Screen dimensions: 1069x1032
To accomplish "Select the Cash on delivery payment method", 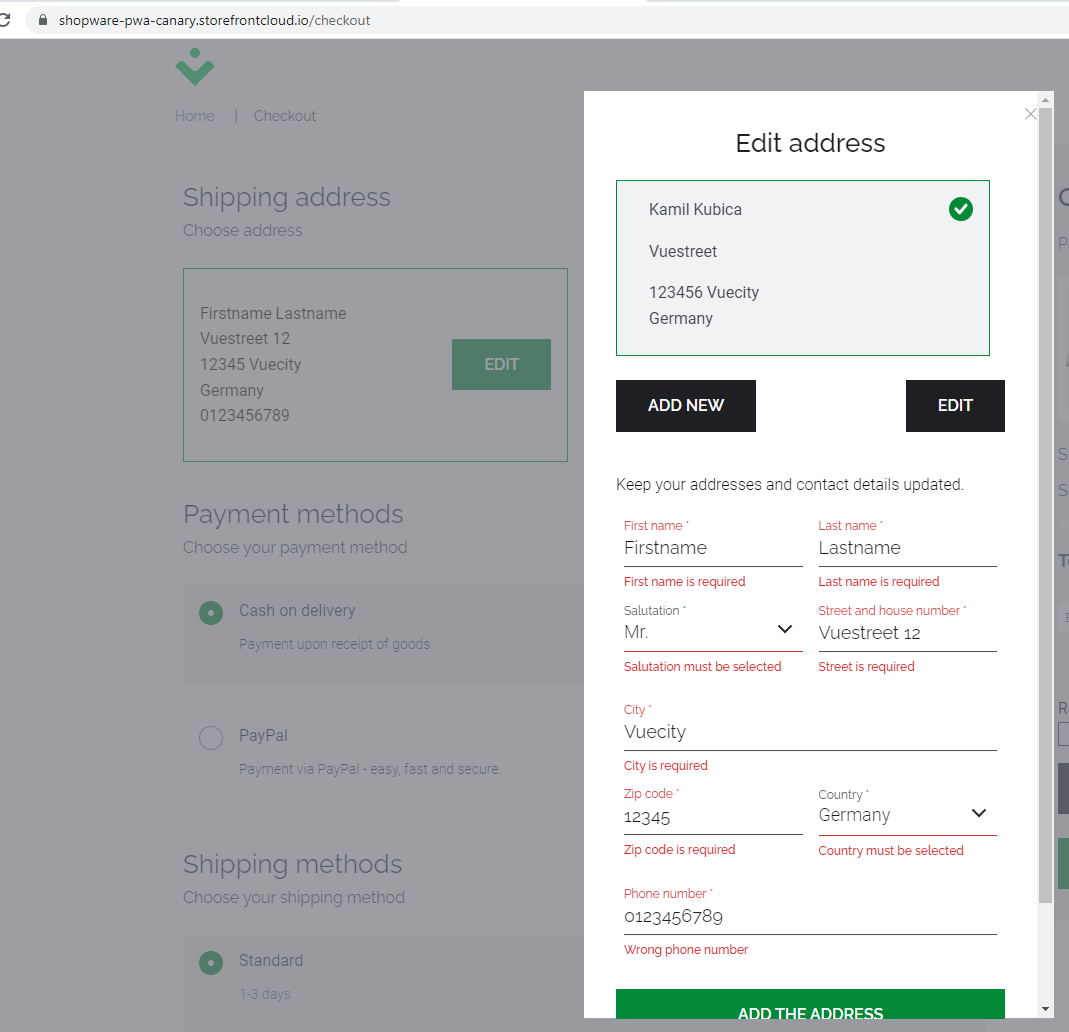I will click(210, 613).
